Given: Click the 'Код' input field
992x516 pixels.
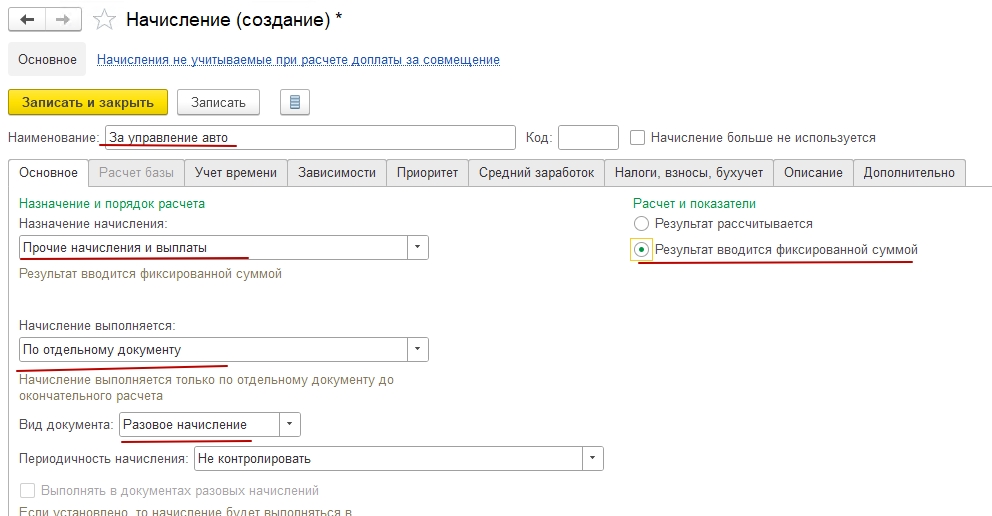Looking at the screenshot, I should point(588,138).
